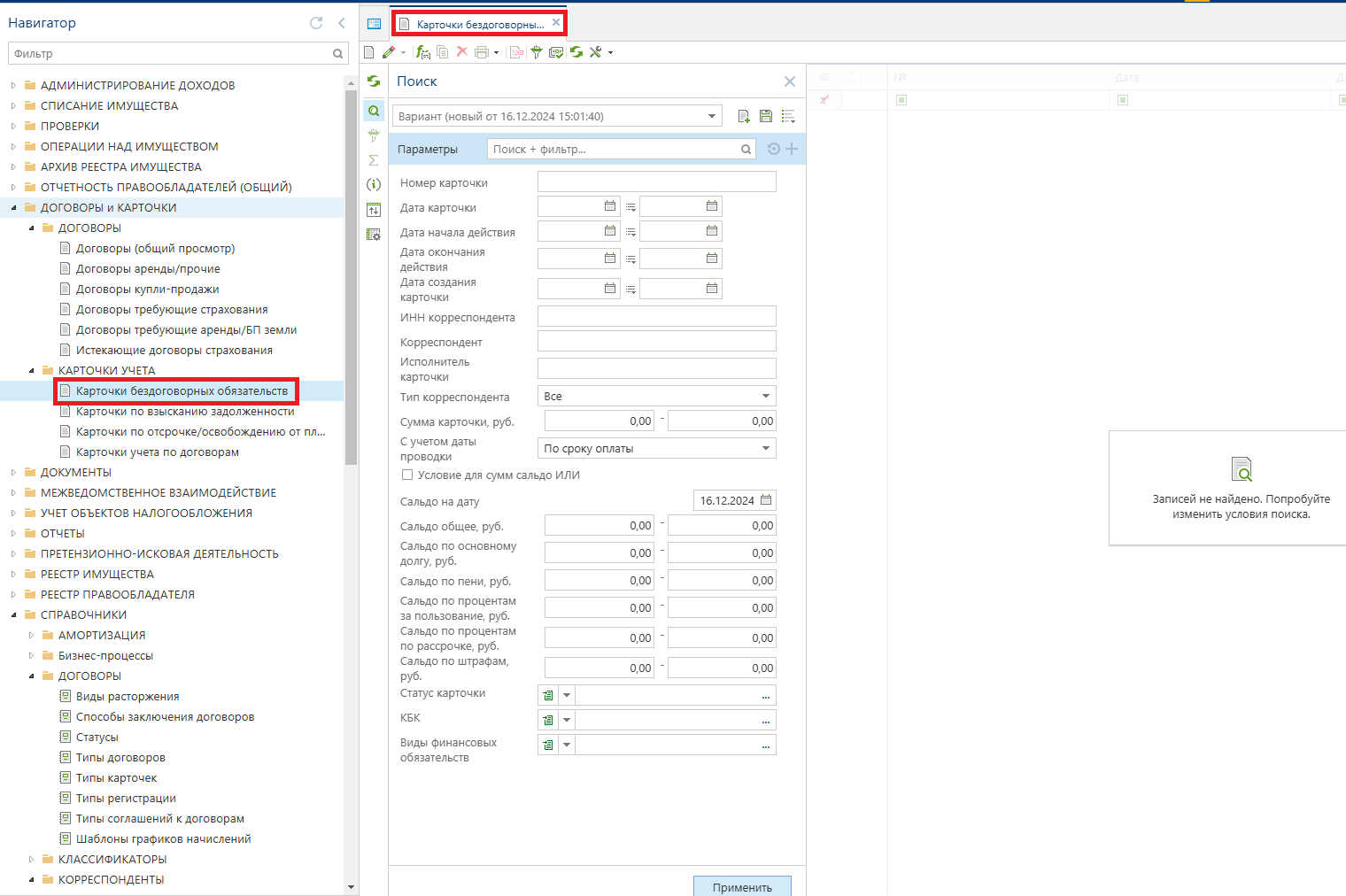Save search variant with floppy icon
Viewport: 1346px width, 896px height.
point(766,116)
